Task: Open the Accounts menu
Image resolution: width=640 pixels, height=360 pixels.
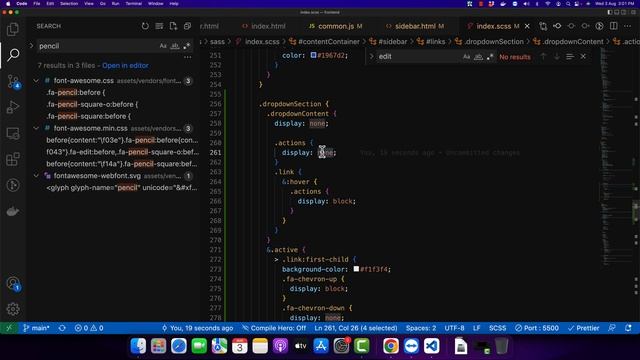Action: coord(13,284)
